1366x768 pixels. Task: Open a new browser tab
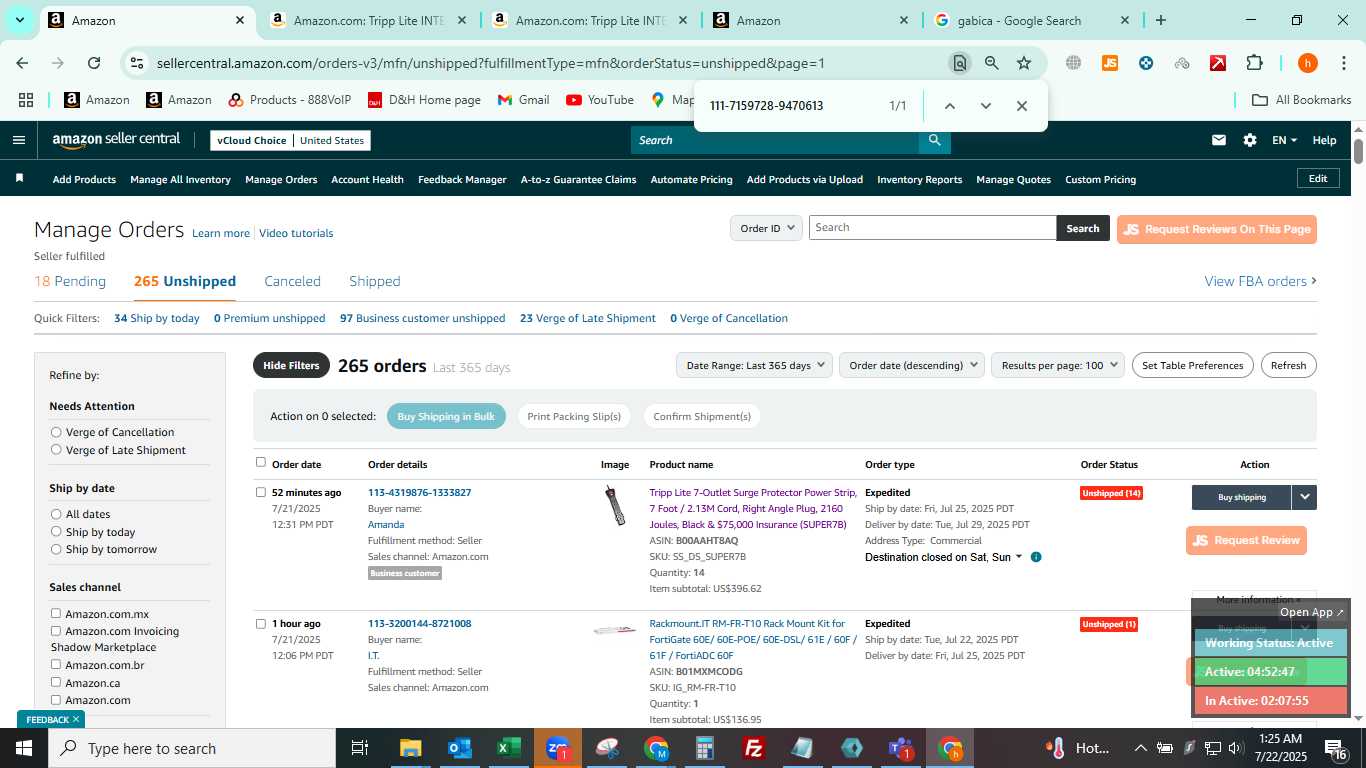[x=1160, y=20]
